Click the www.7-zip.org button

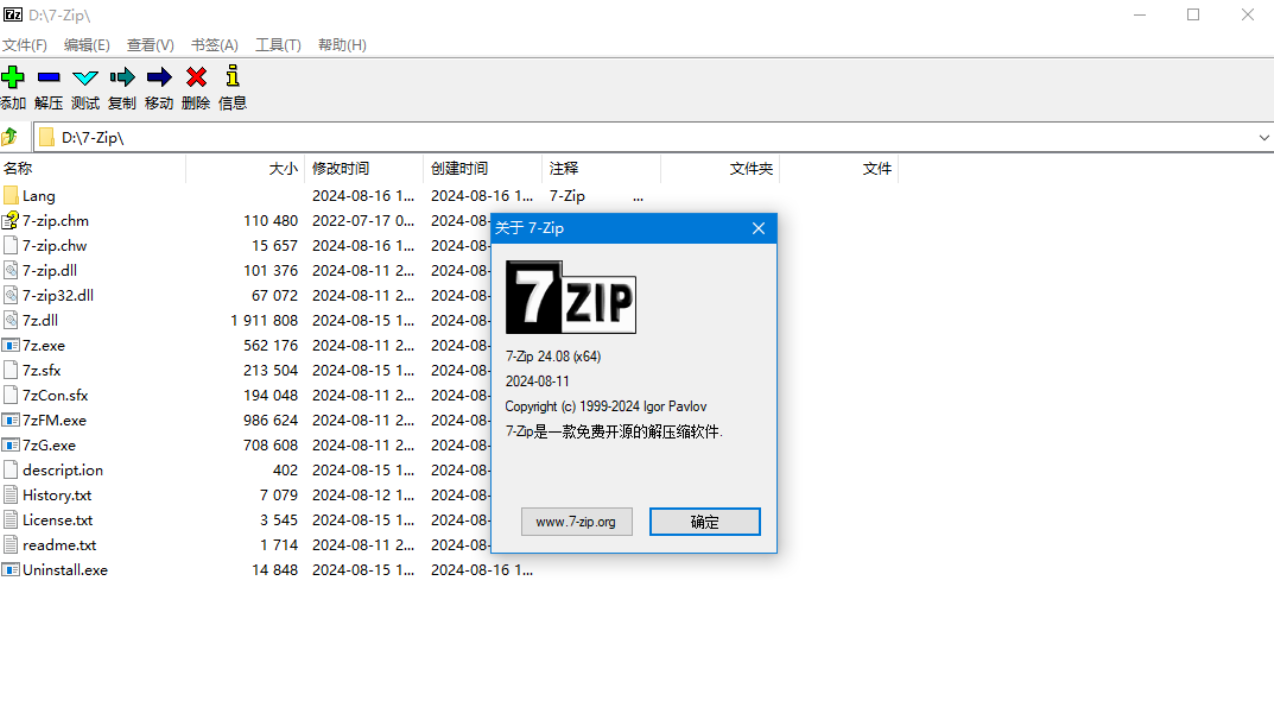coord(577,521)
